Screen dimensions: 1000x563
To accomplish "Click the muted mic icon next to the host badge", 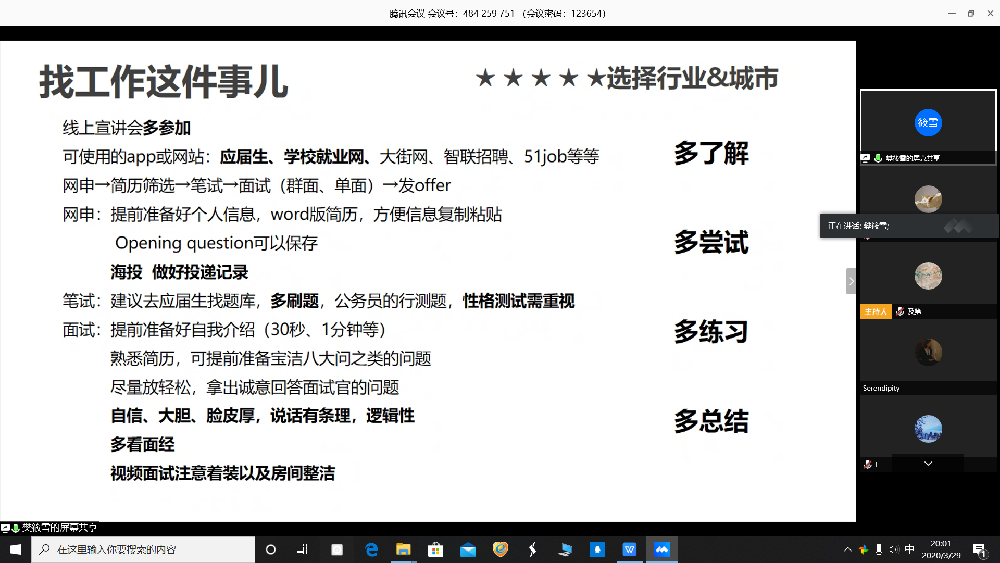I will (900, 312).
